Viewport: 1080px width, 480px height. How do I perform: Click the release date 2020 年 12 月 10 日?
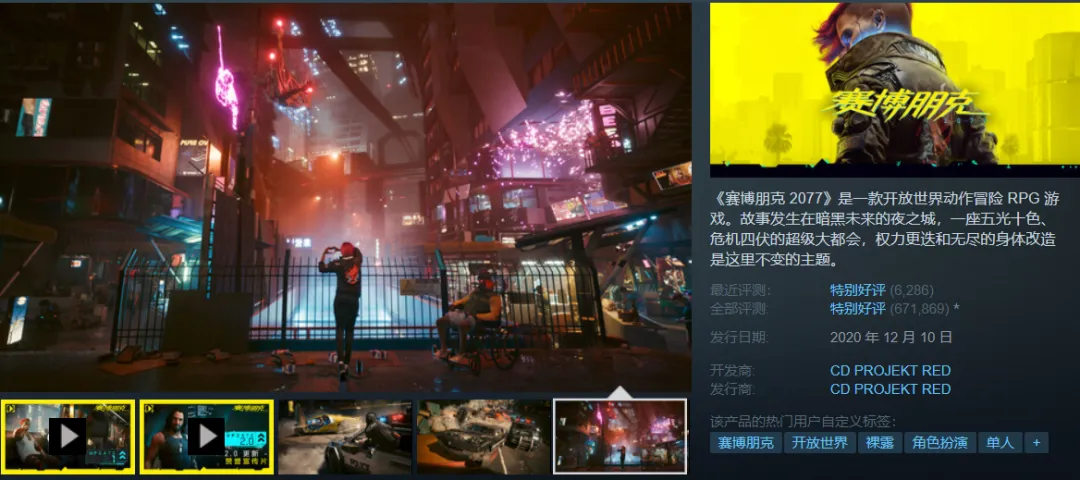pyautogui.click(x=891, y=337)
